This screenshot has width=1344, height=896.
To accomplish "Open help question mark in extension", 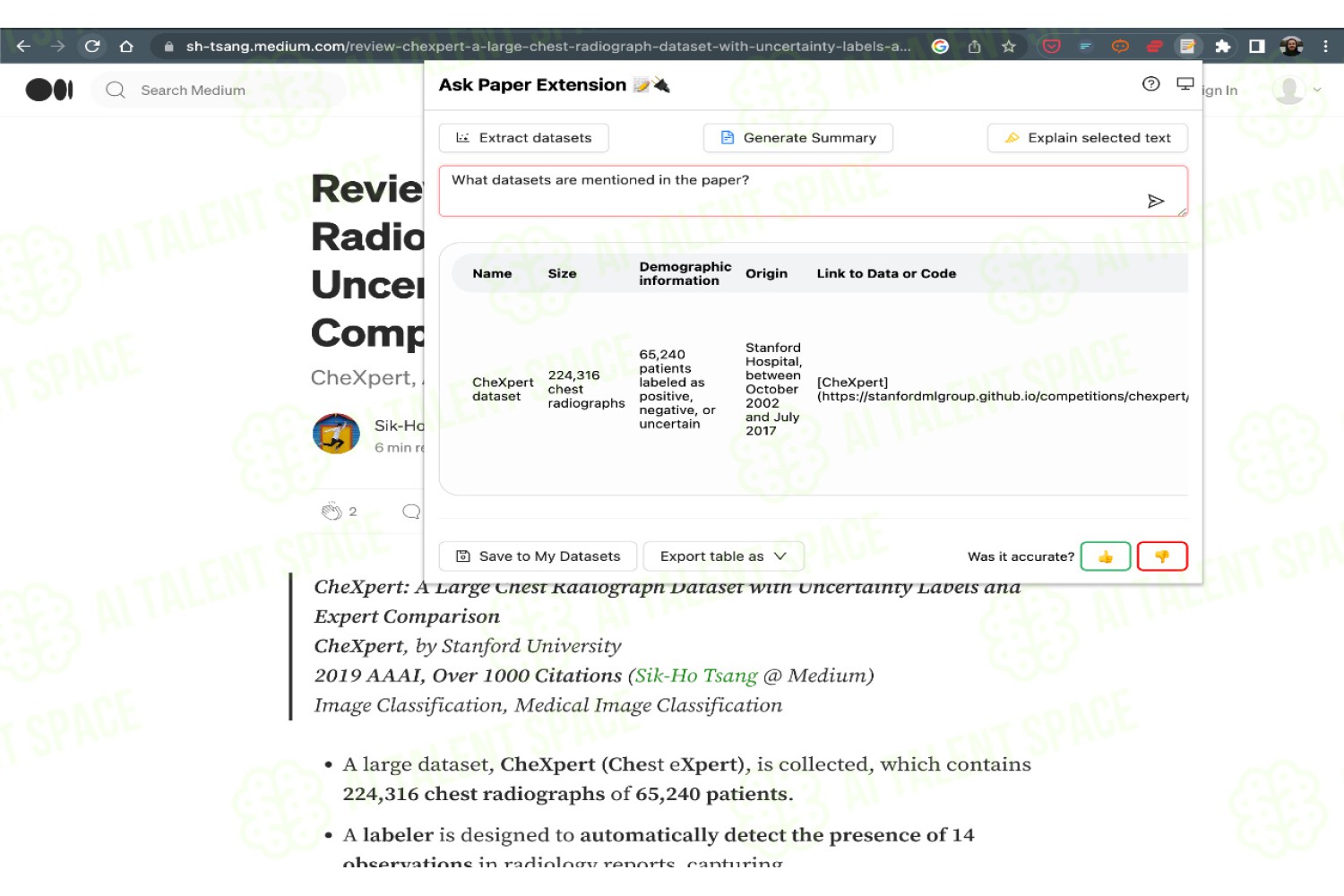I will [1151, 84].
